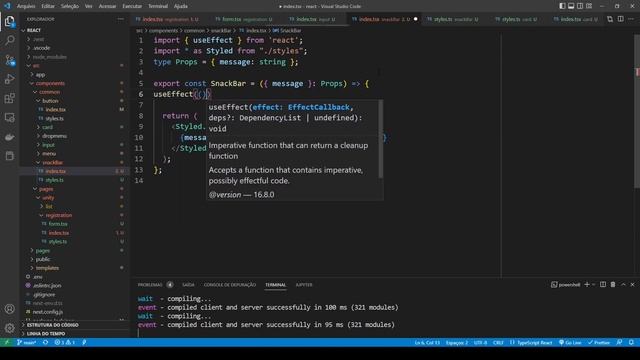Open the Explorer view in activity bar

(10, 21)
